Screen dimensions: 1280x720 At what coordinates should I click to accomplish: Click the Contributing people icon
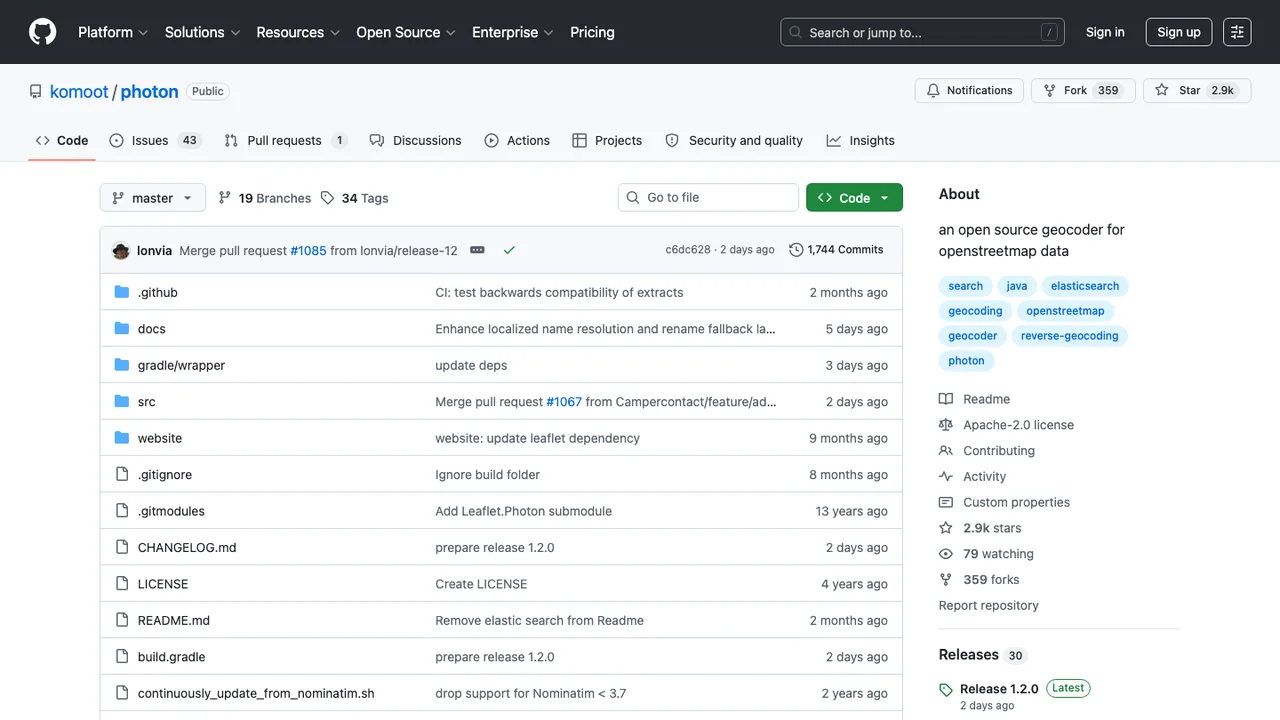(946, 451)
